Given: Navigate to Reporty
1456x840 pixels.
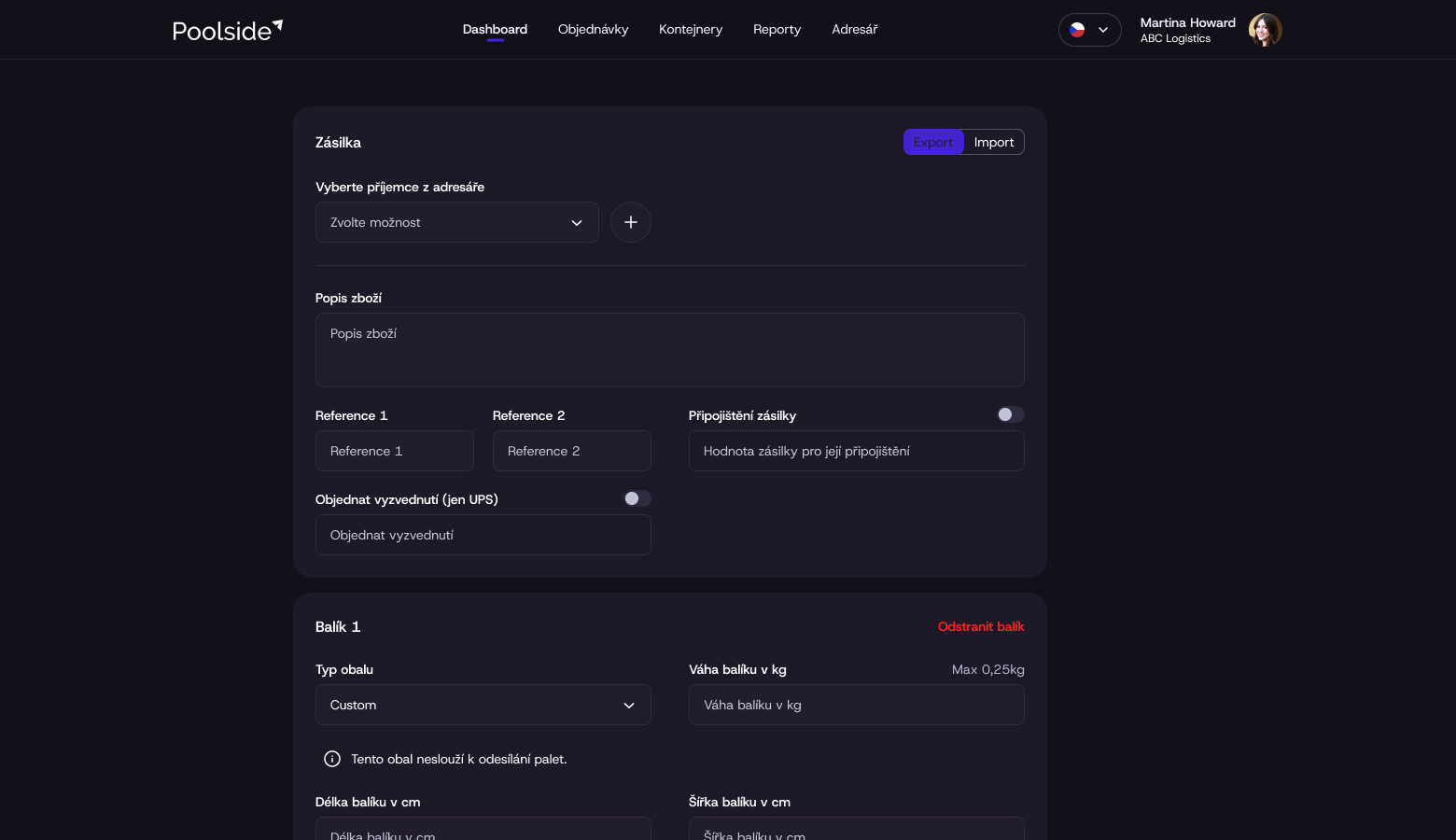Looking at the screenshot, I should coord(777,30).
